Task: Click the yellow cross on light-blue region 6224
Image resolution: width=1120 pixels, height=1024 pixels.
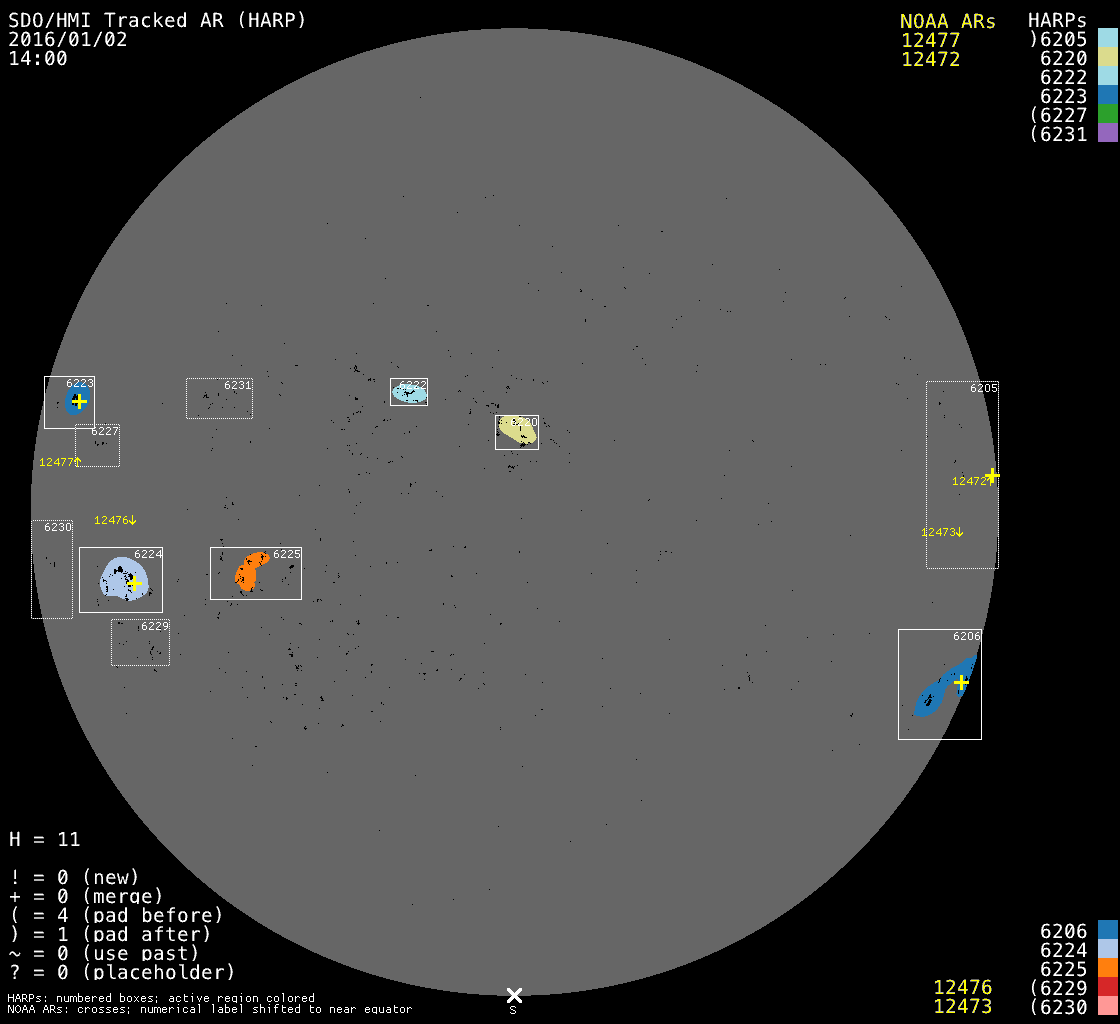Action: [134, 583]
